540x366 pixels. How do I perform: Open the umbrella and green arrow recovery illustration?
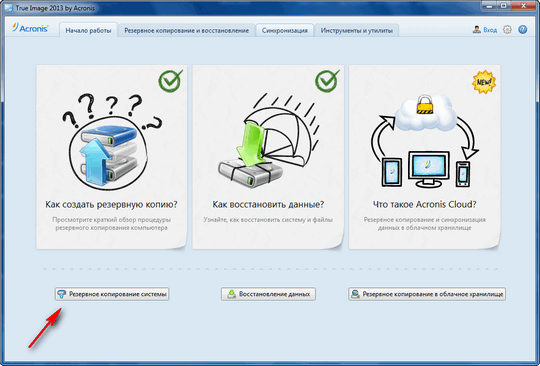pyautogui.click(x=269, y=140)
